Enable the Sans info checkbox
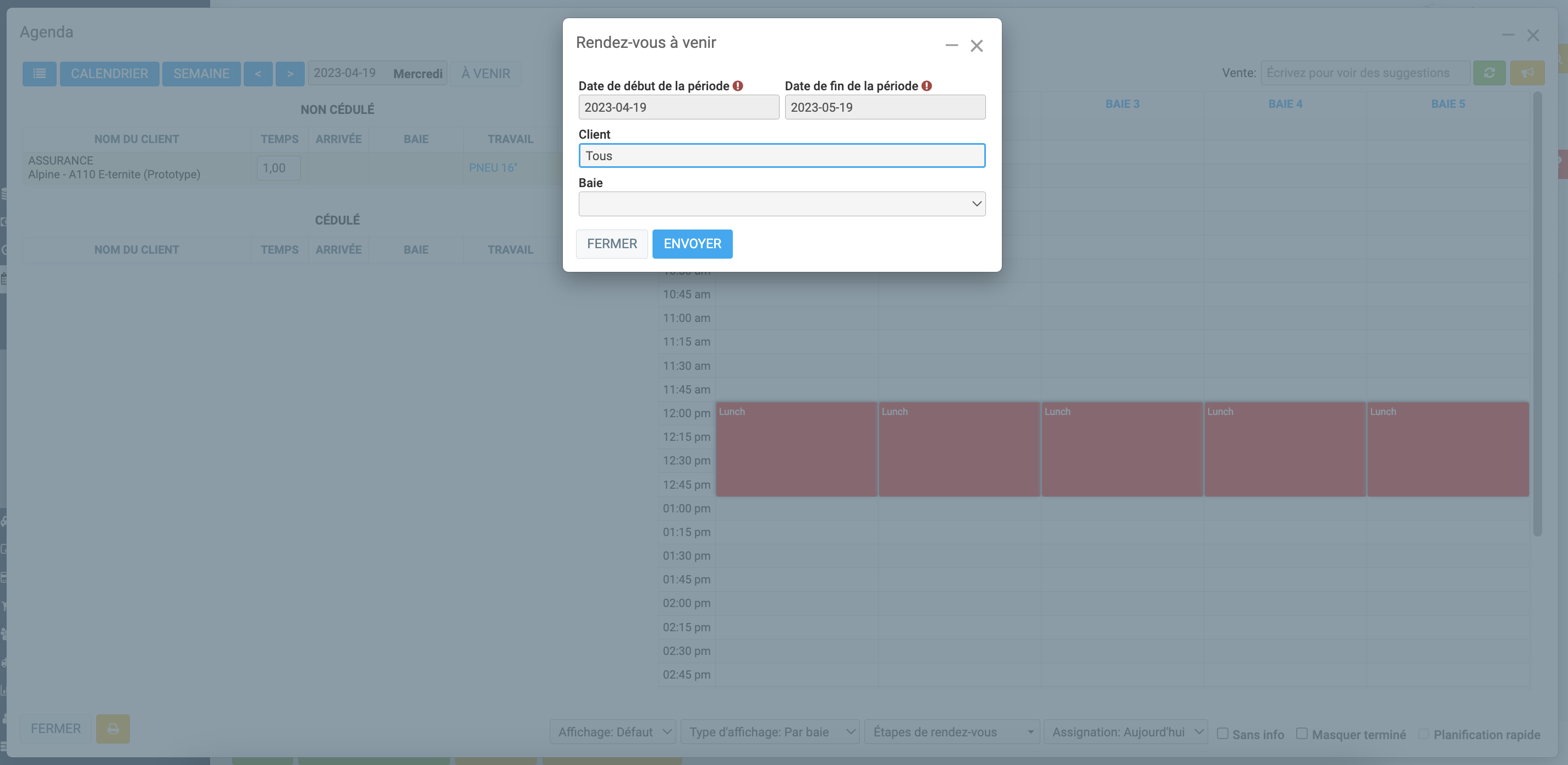 tap(1222, 733)
